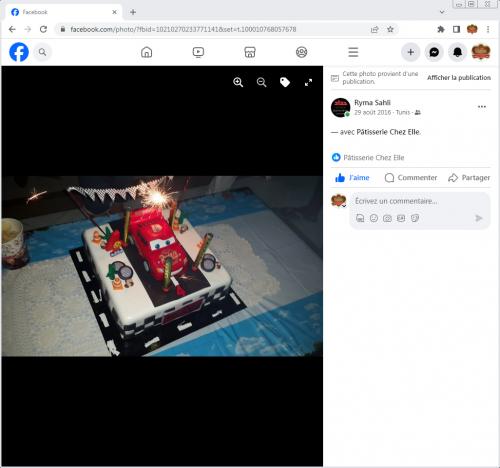The height and width of the screenshot is (468, 500).
Task: Open tab search chevron
Action: (442, 12)
